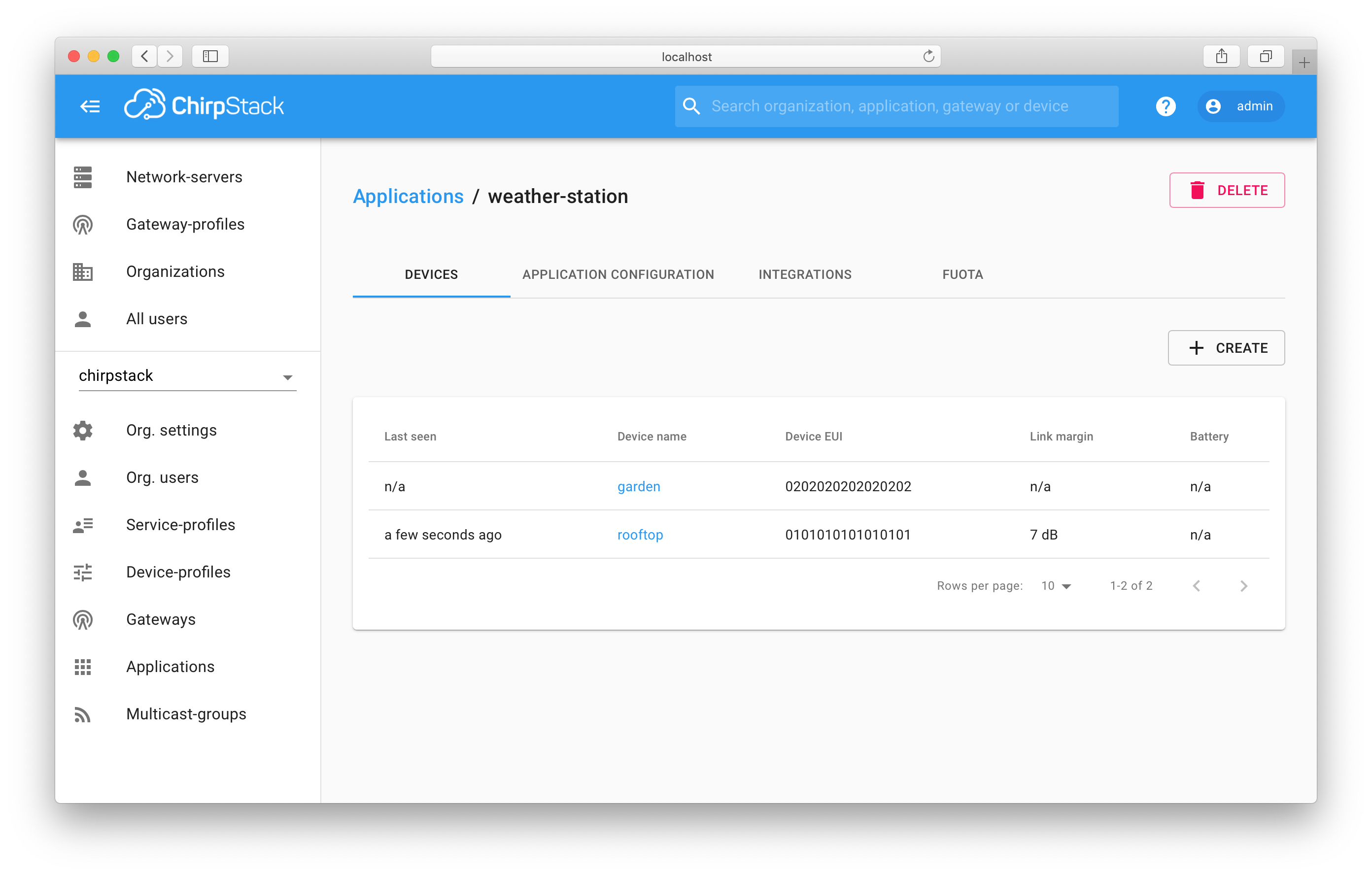The height and width of the screenshot is (876, 1372).
Task: Click the search magnifier icon
Action: coord(691,106)
